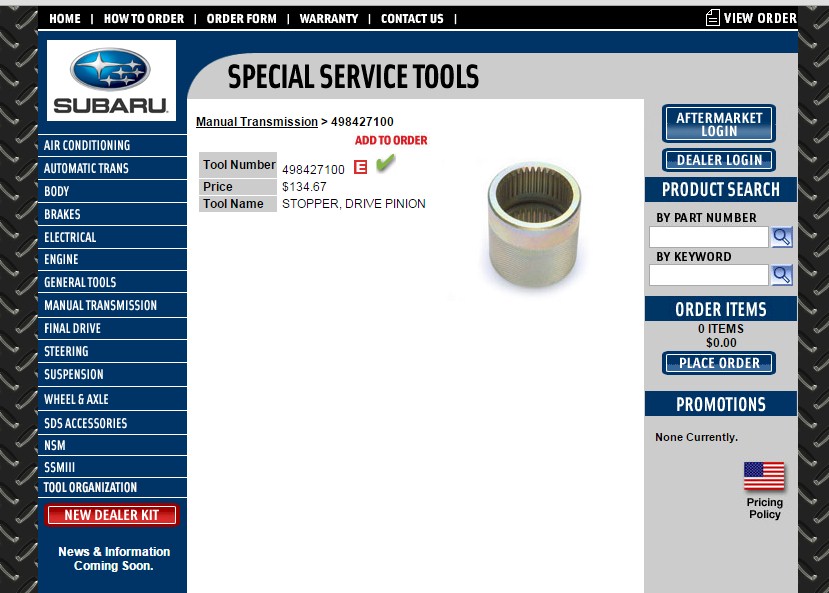Click the price value $134.67
Screen dimensions: 829x593
click(304, 187)
